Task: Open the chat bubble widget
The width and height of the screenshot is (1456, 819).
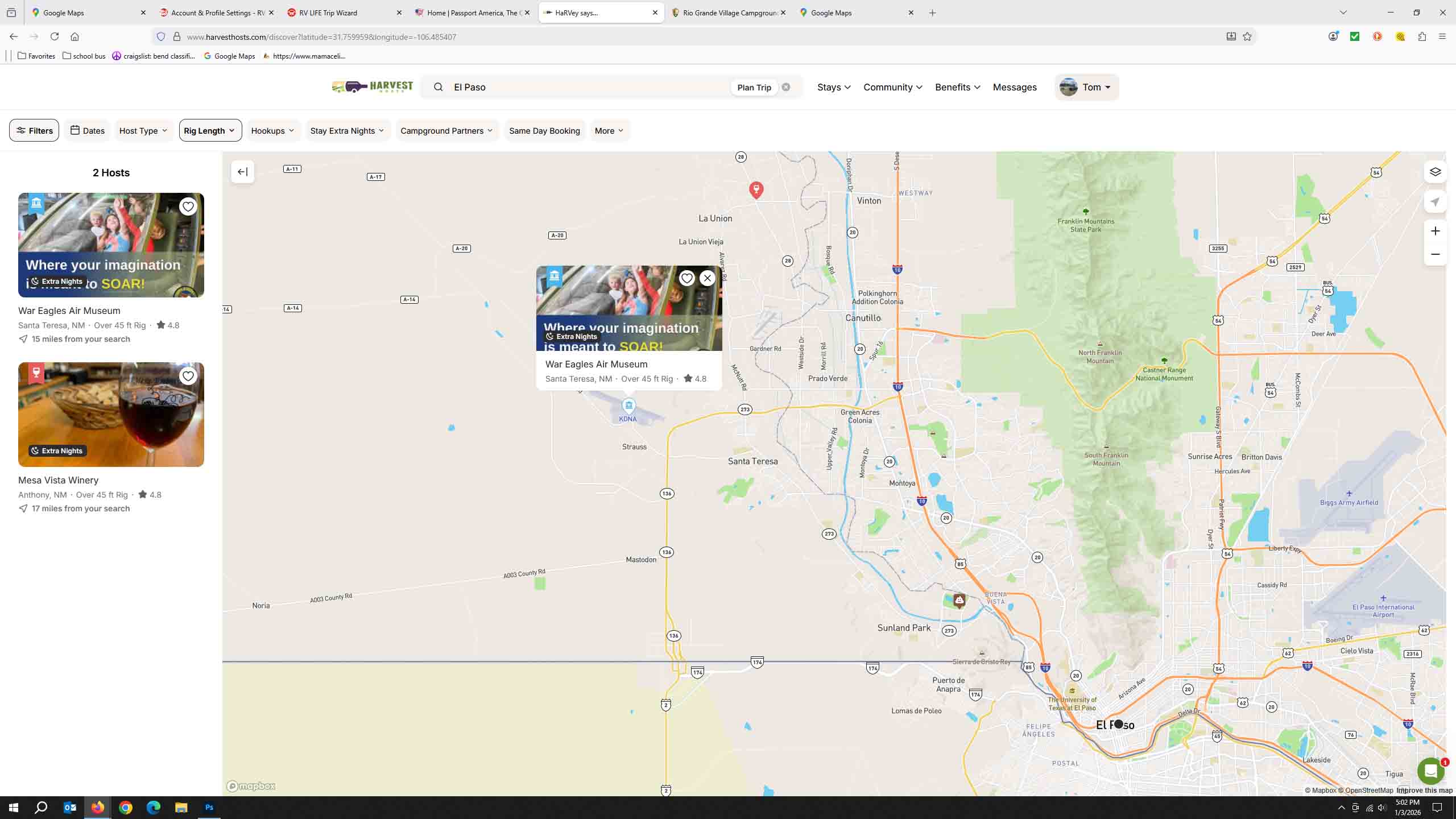Action: click(1430, 771)
